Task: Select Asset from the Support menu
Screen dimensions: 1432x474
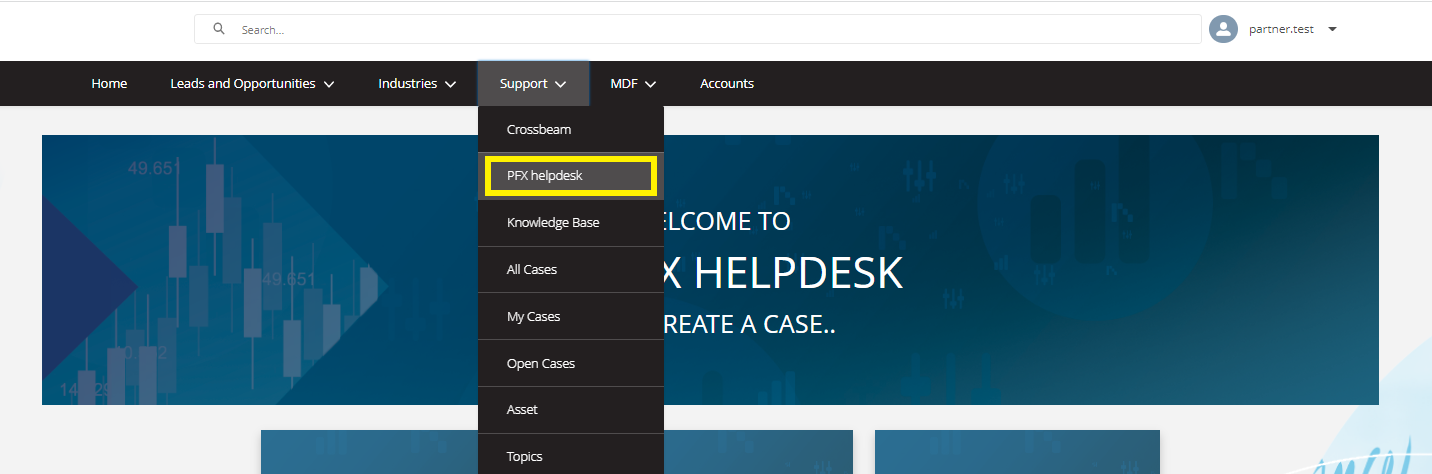Action: (522, 410)
